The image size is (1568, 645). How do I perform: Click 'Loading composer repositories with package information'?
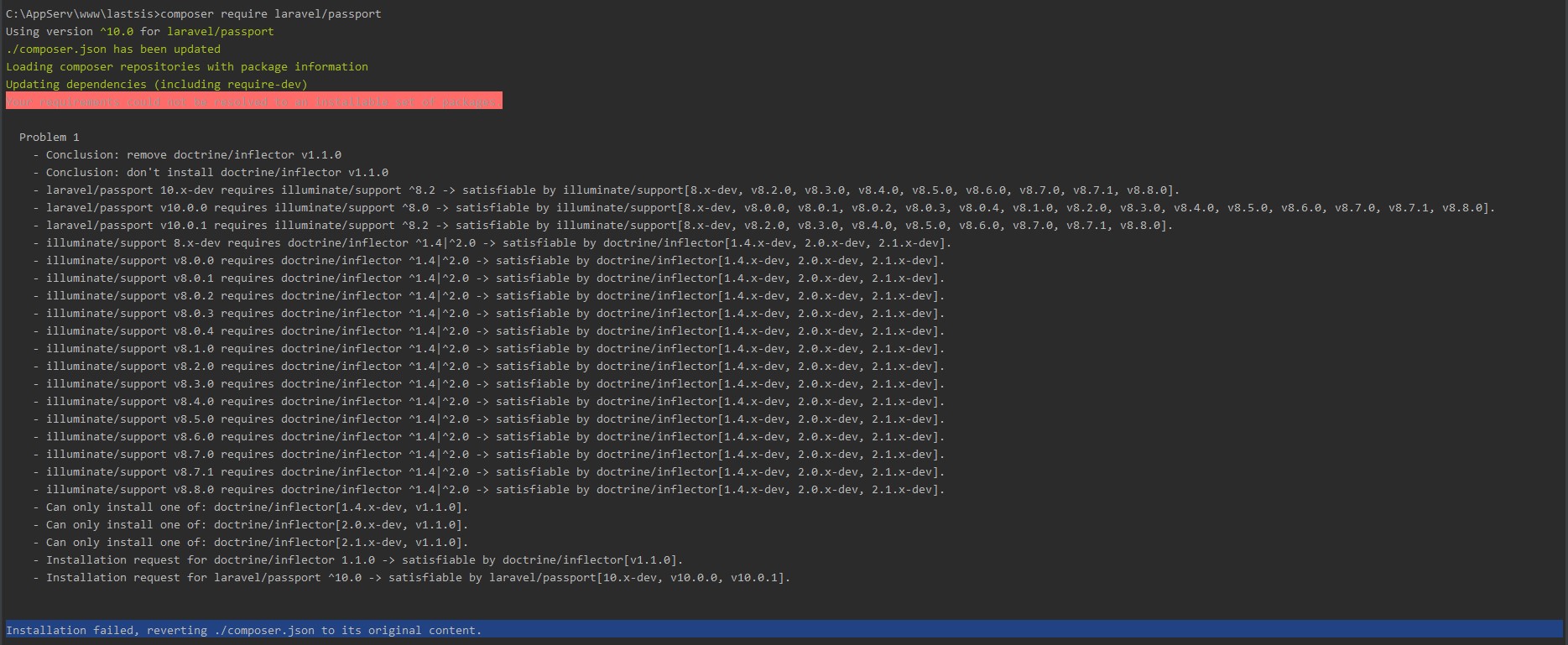(x=187, y=66)
